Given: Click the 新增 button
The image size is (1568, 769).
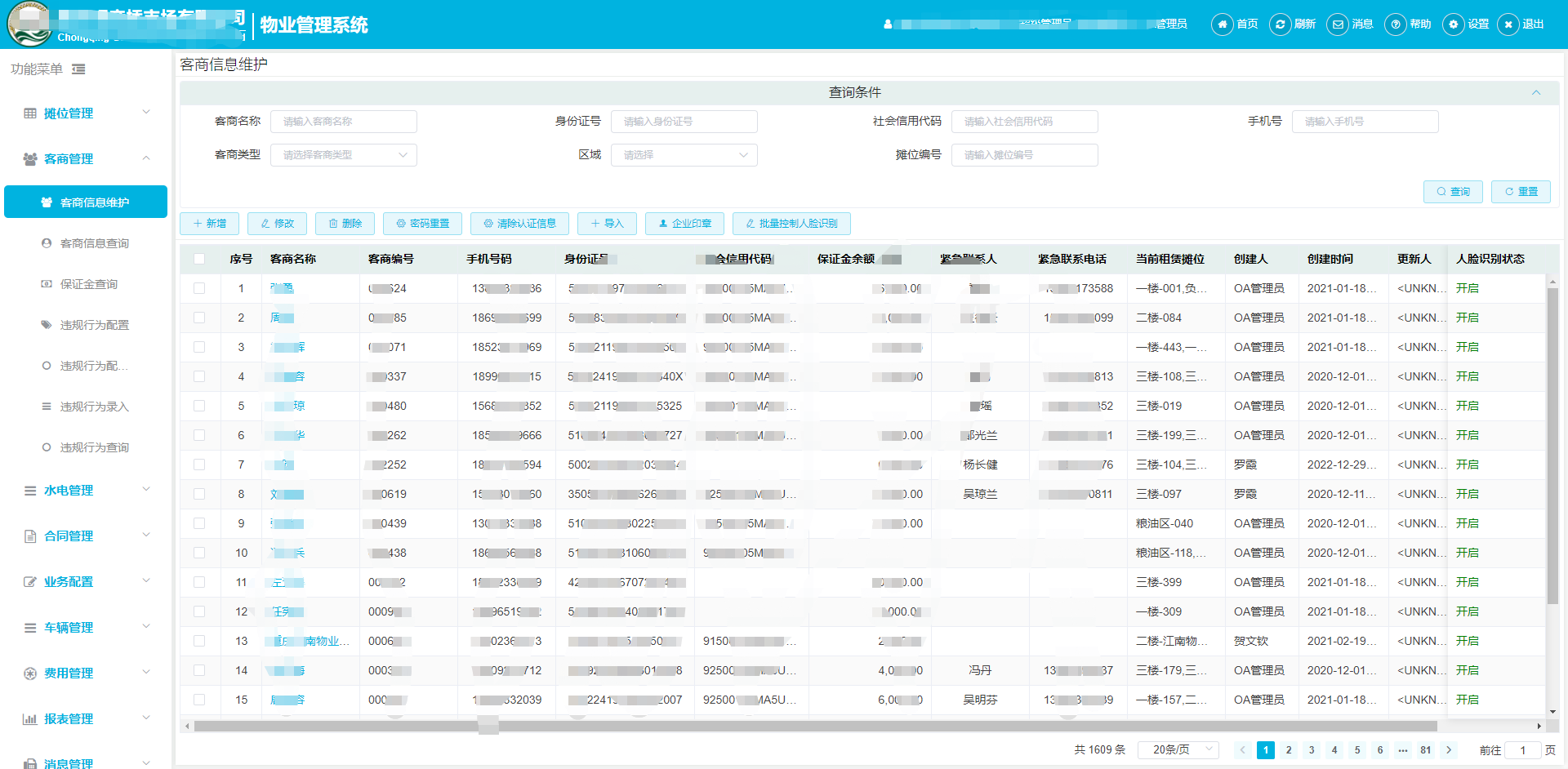Looking at the screenshot, I should [209, 224].
